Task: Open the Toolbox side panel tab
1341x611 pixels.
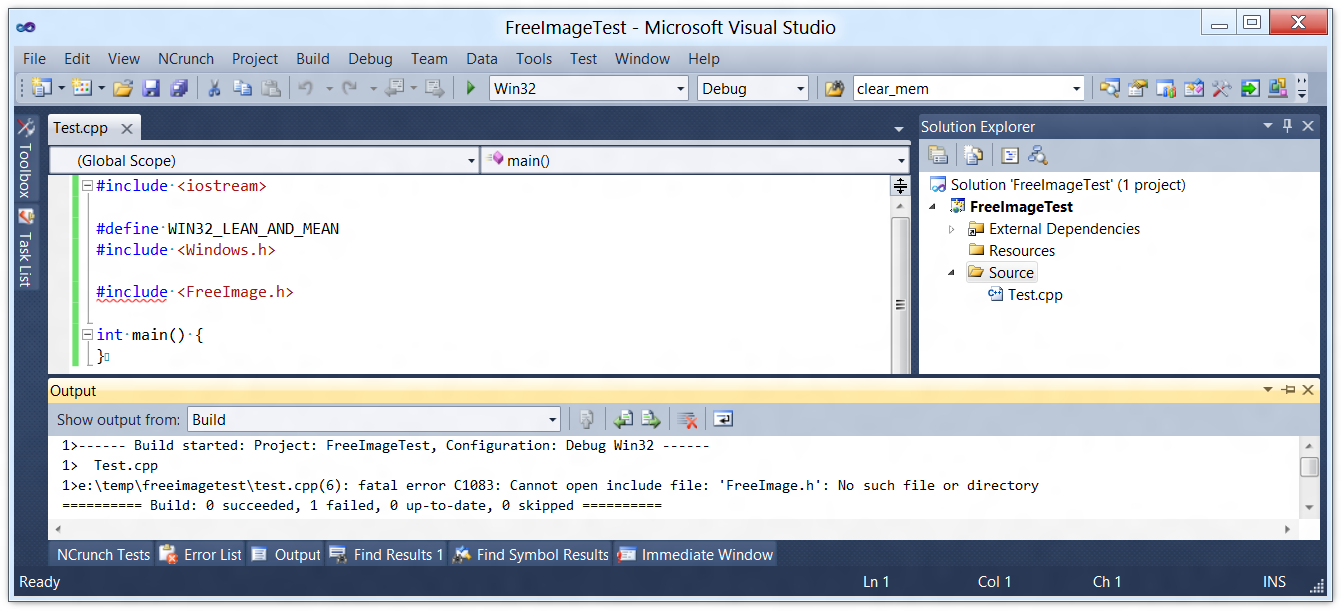Action: (x=26, y=158)
